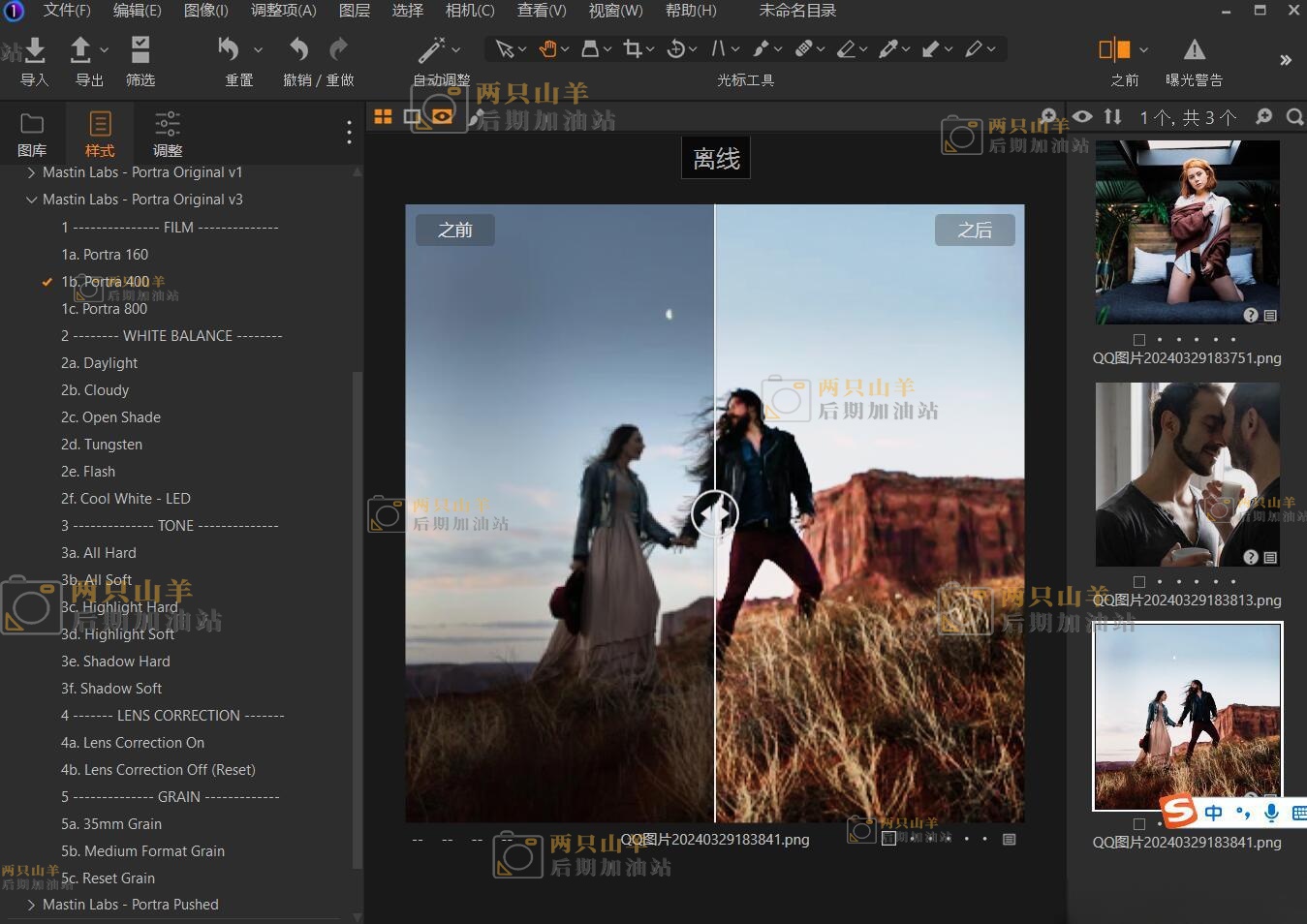Select the Crop tool in toolbar
This screenshot has height=924, width=1307.
tap(633, 49)
